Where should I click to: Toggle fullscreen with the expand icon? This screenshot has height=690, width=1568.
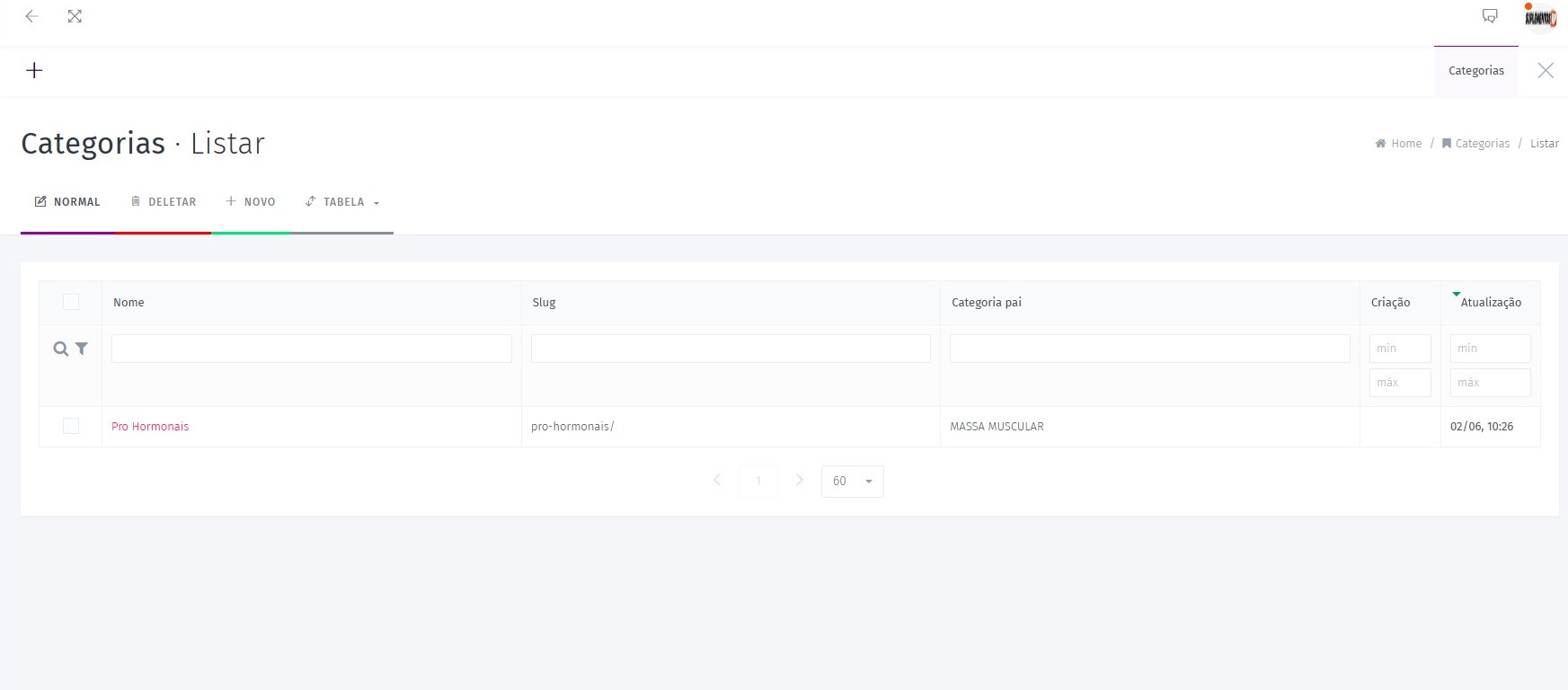pyautogui.click(x=75, y=16)
